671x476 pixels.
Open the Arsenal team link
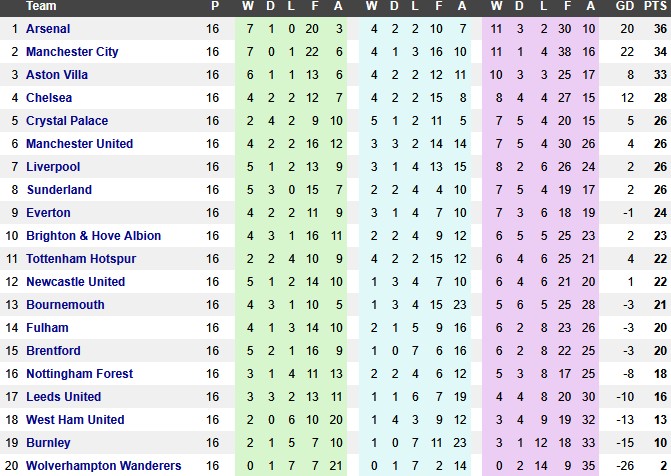[x=47, y=28]
